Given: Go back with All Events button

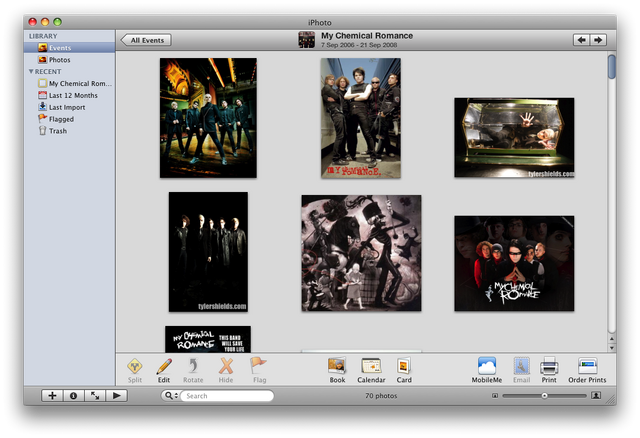Looking at the screenshot, I should 146,40.
